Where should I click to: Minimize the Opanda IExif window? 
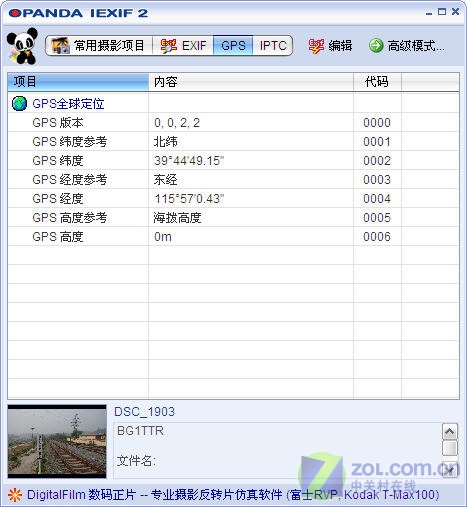[429, 13]
